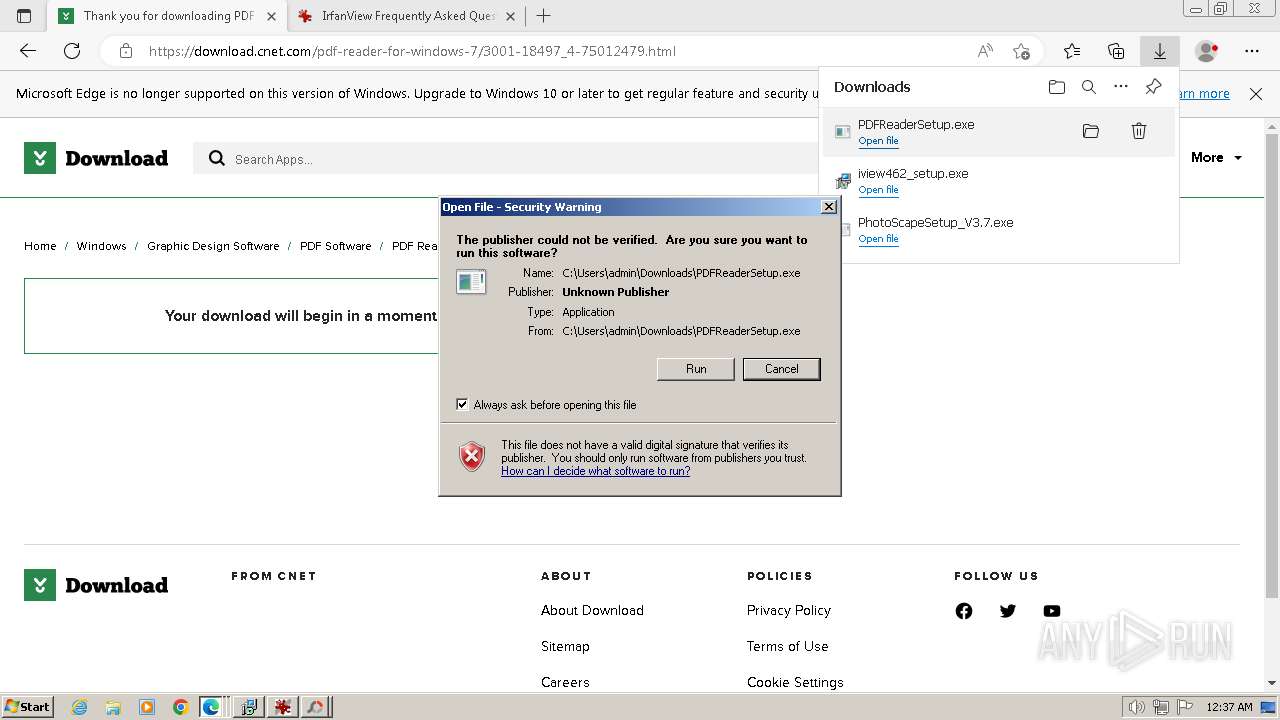Click the Download logo in the page header
Viewport: 1280px width, 720px height.
point(96,158)
